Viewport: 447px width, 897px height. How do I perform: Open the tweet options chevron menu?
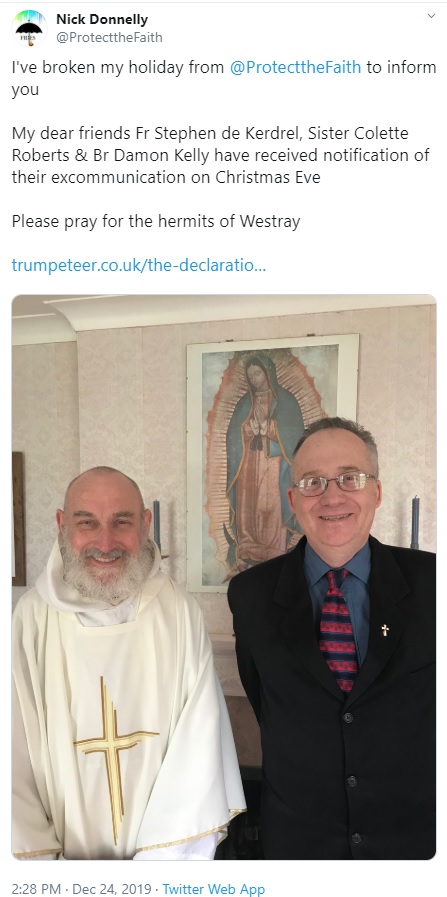[x=432, y=16]
